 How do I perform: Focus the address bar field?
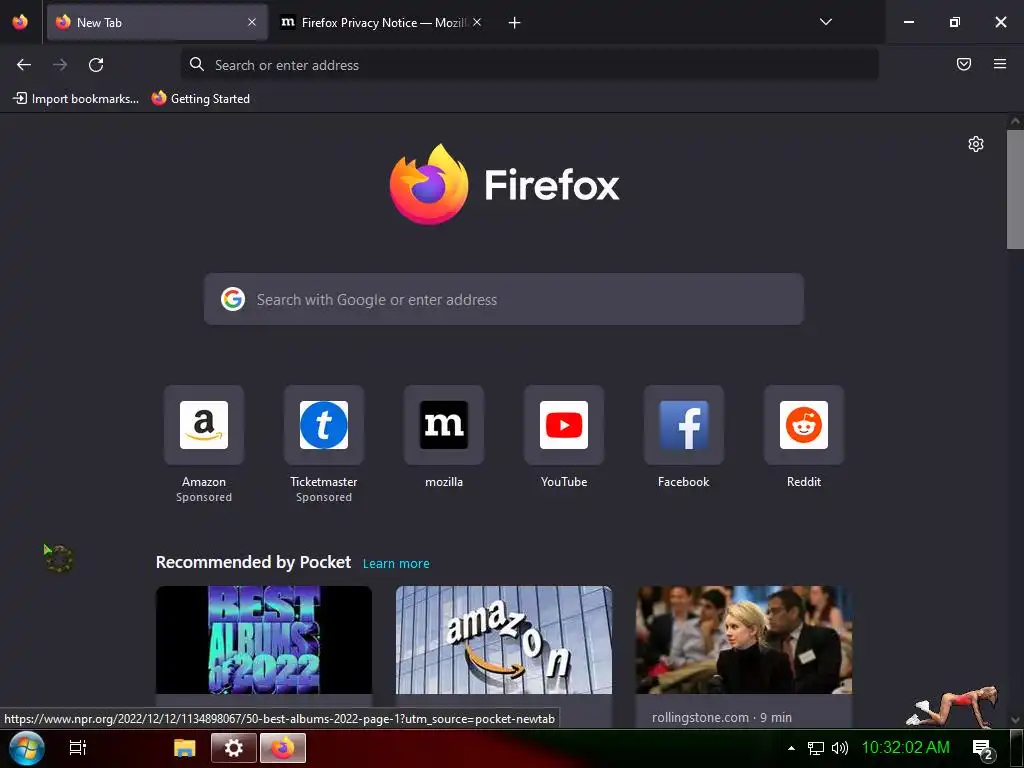coord(530,65)
